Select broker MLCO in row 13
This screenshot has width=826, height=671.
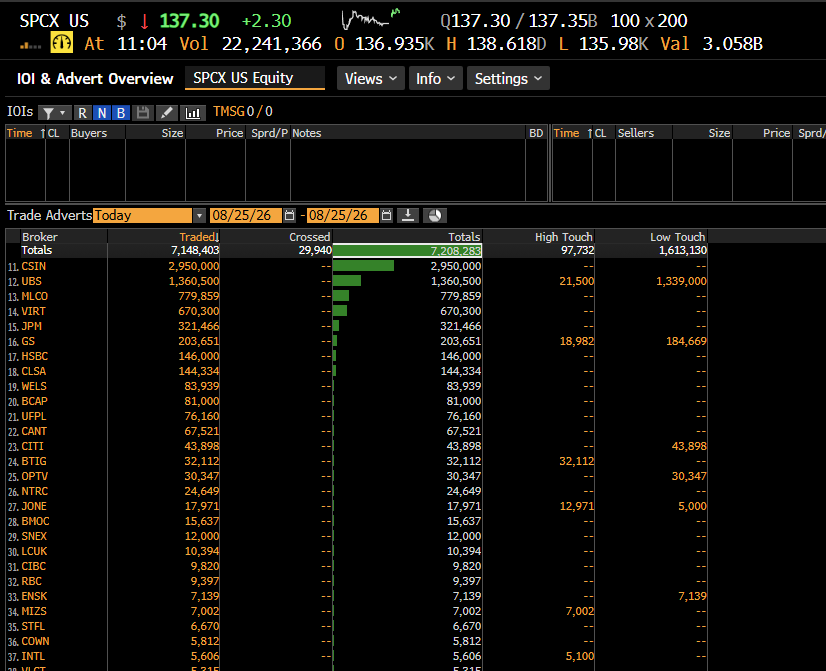[x=35, y=297]
